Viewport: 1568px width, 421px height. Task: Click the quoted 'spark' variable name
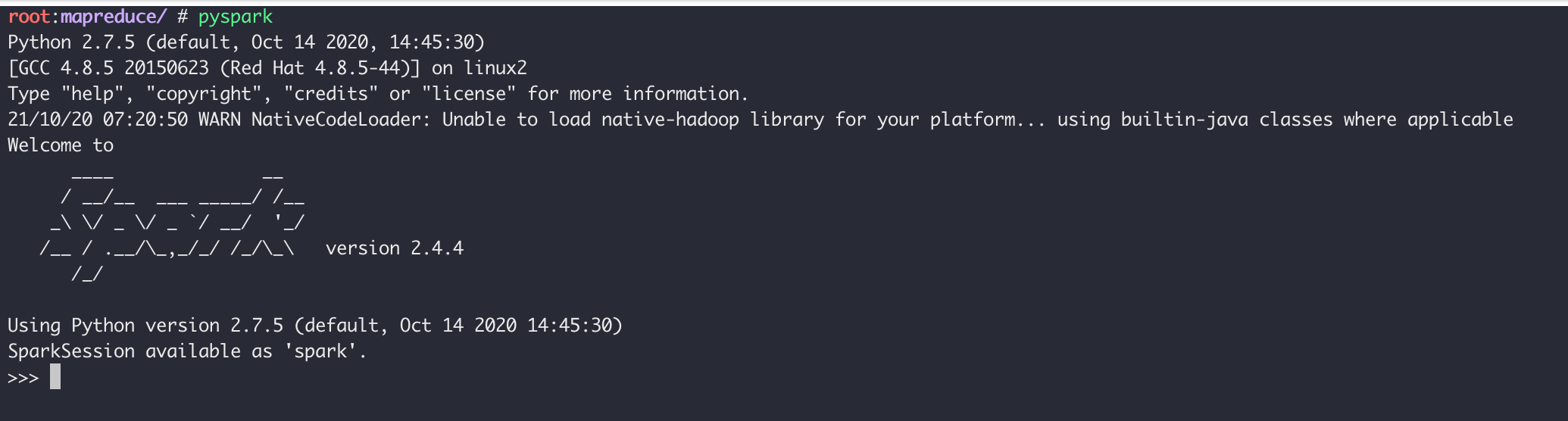(x=320, y=351)
